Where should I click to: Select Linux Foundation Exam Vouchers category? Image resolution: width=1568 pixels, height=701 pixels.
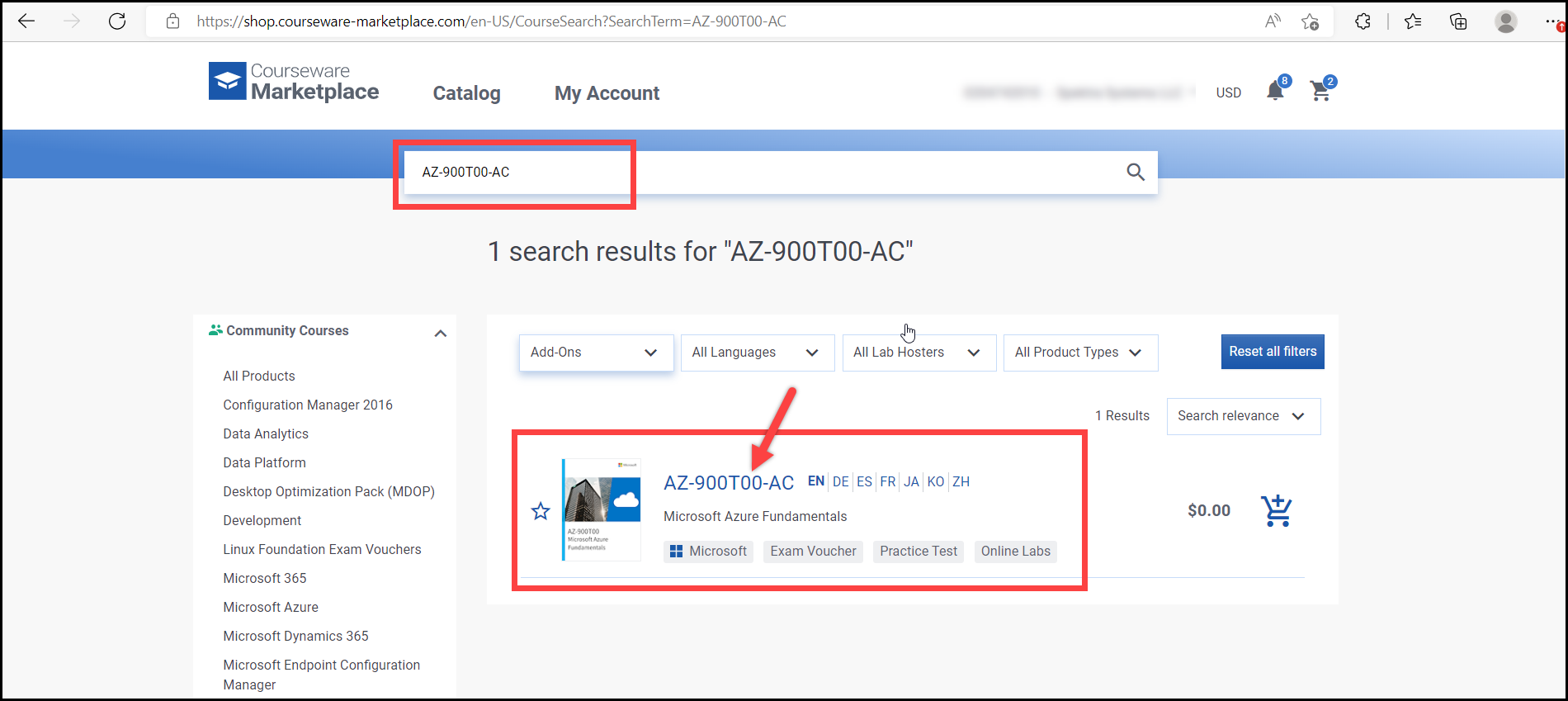322,549
